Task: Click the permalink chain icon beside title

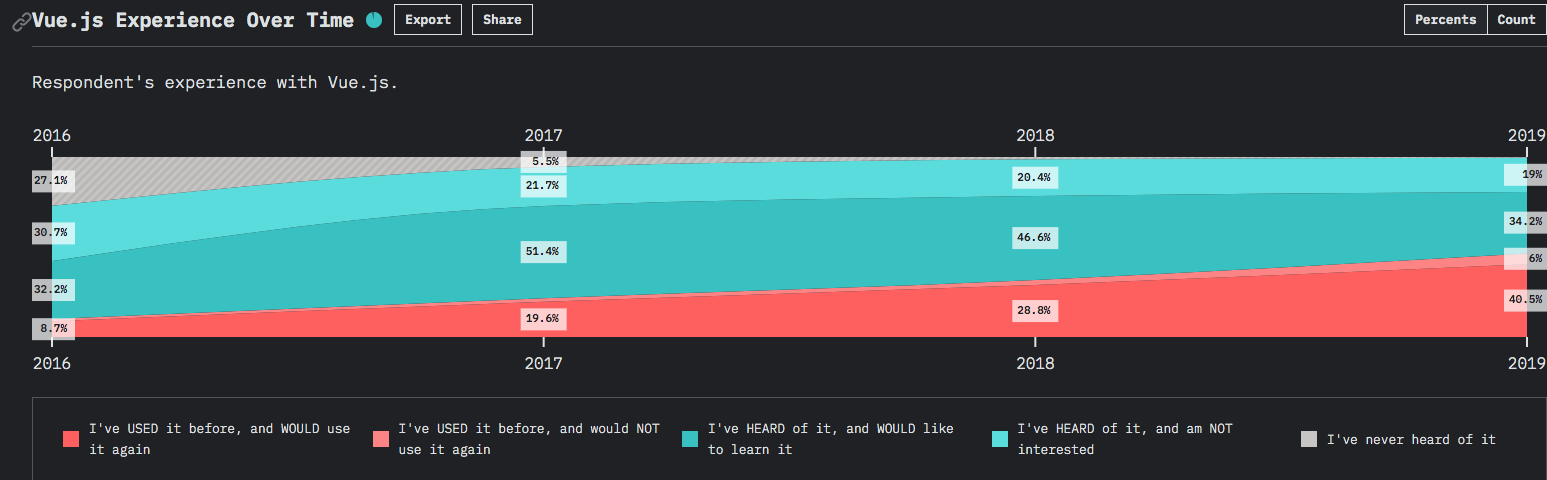Action: [20, 21]
